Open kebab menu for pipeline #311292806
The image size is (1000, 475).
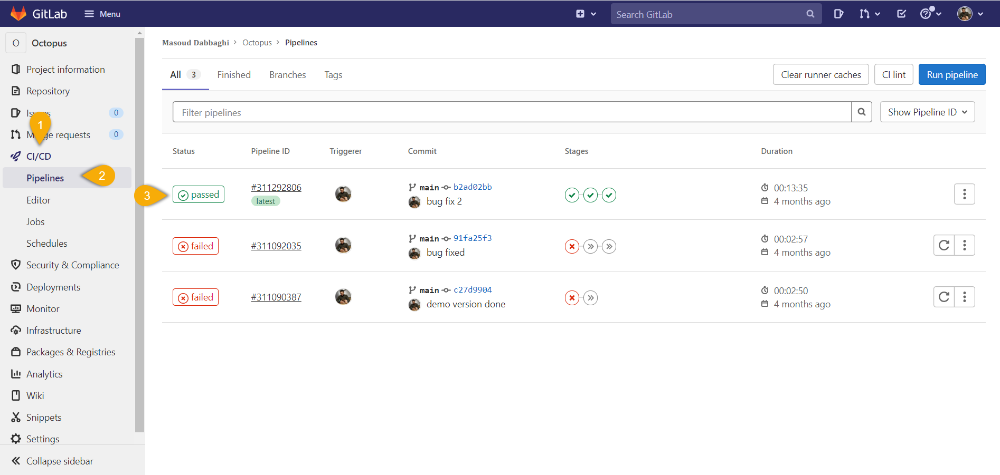coord(964,194)
